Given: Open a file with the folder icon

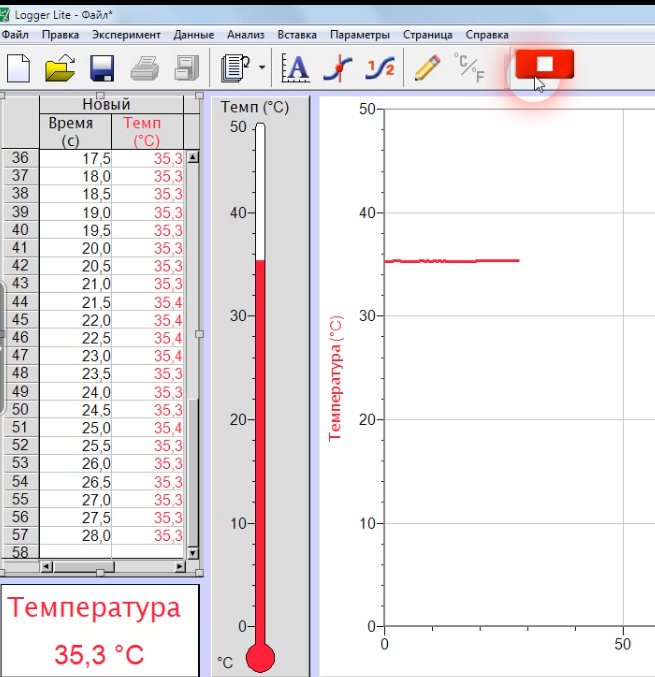Looking at the screenshot, I should coord(60,68).
